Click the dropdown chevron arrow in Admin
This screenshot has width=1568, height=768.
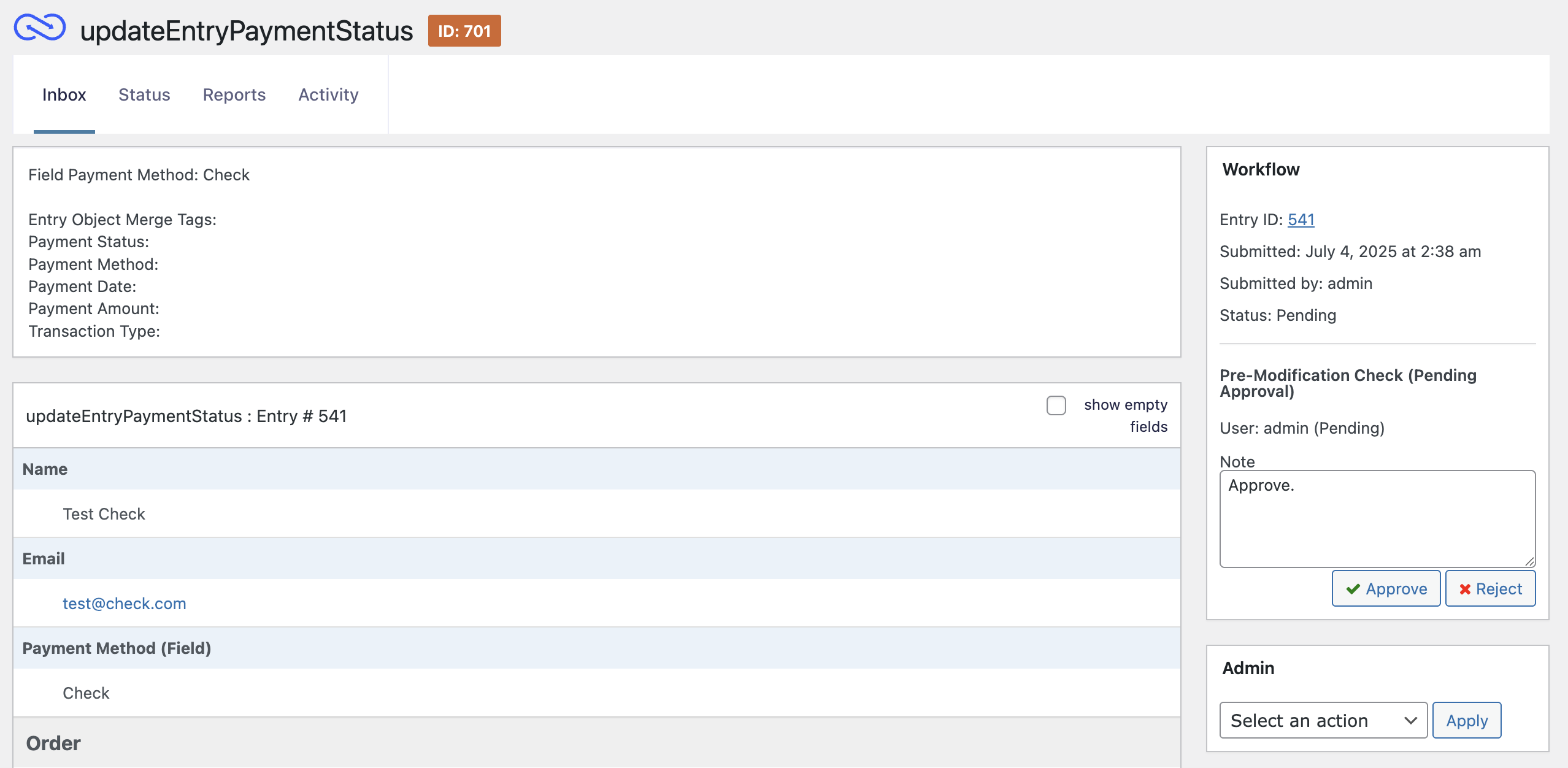click(1410, 720)
